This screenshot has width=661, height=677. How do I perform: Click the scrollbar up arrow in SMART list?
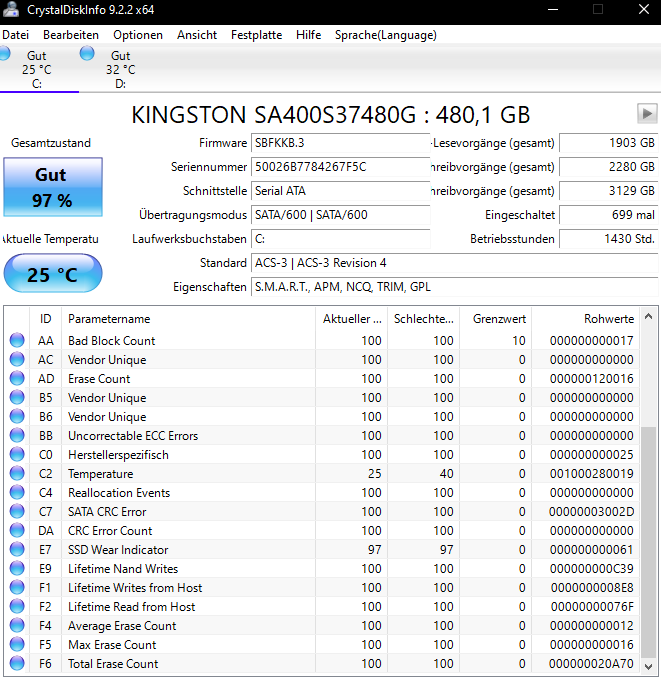click(x=648, y=316)
